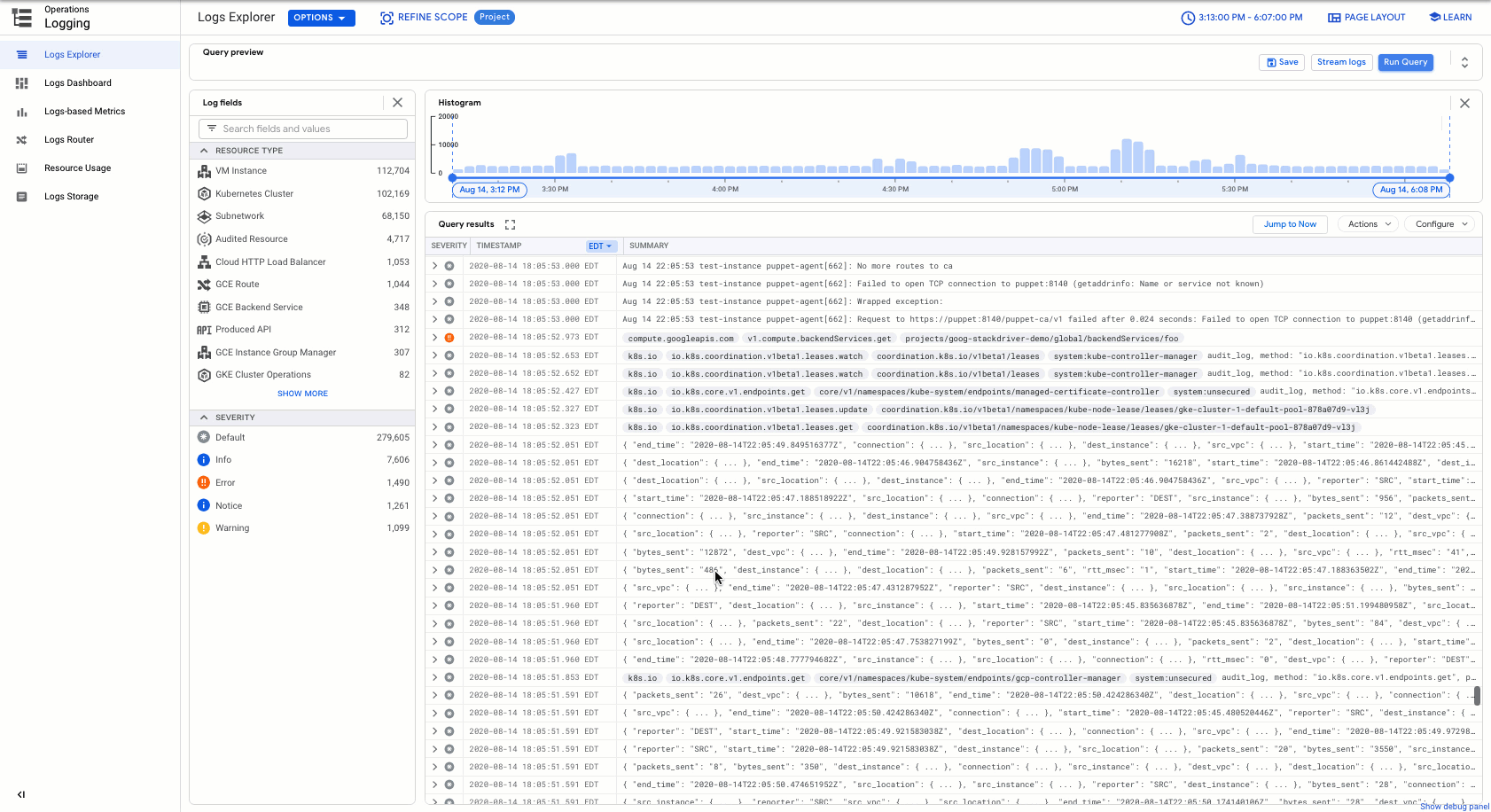Filter by Audited Resource icon

204,239
